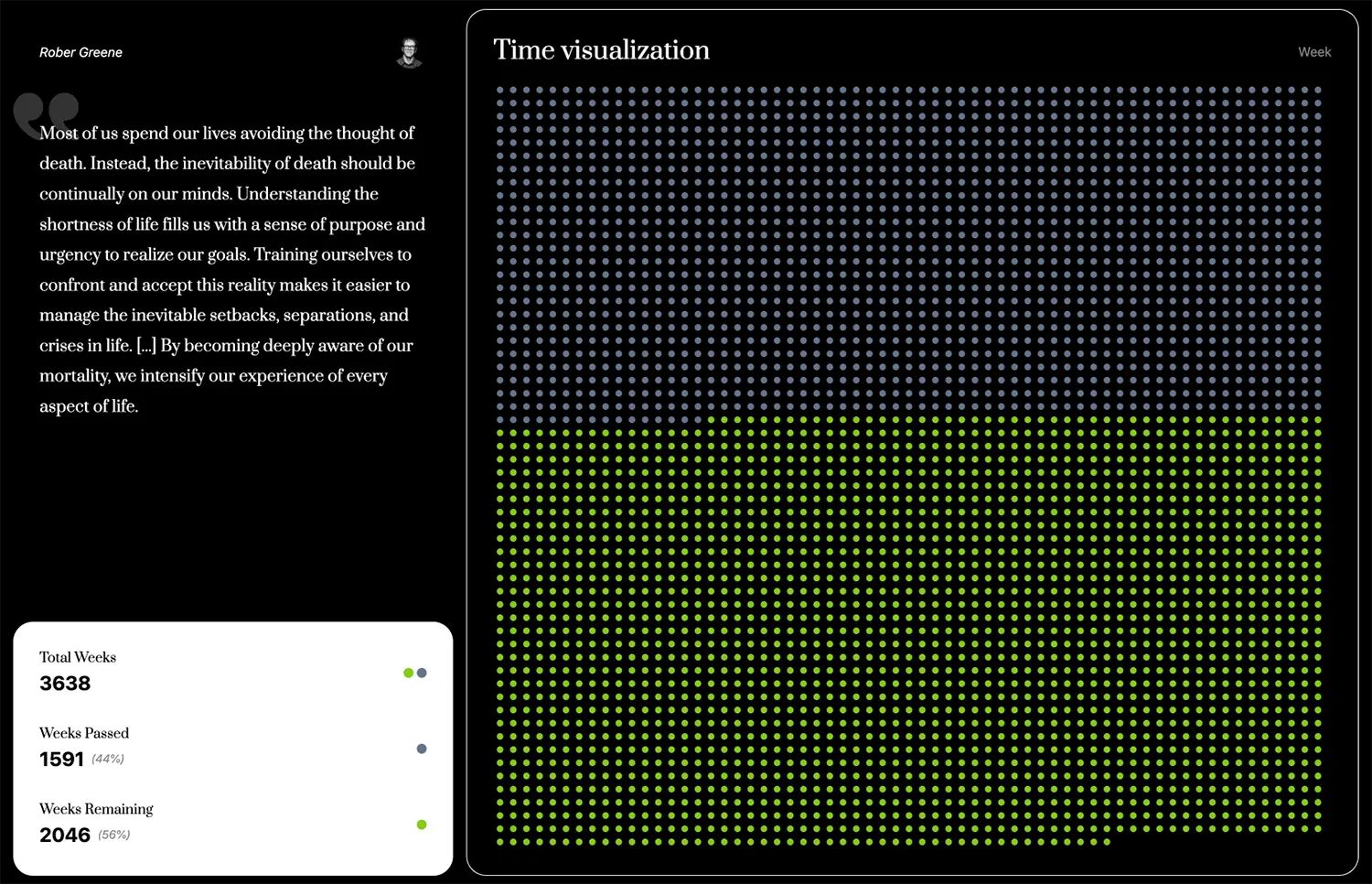Click the two-dot legend beside Total Weeks
Image resolution: width=1372 pixels, height=884 pixels.
point(415,673)
